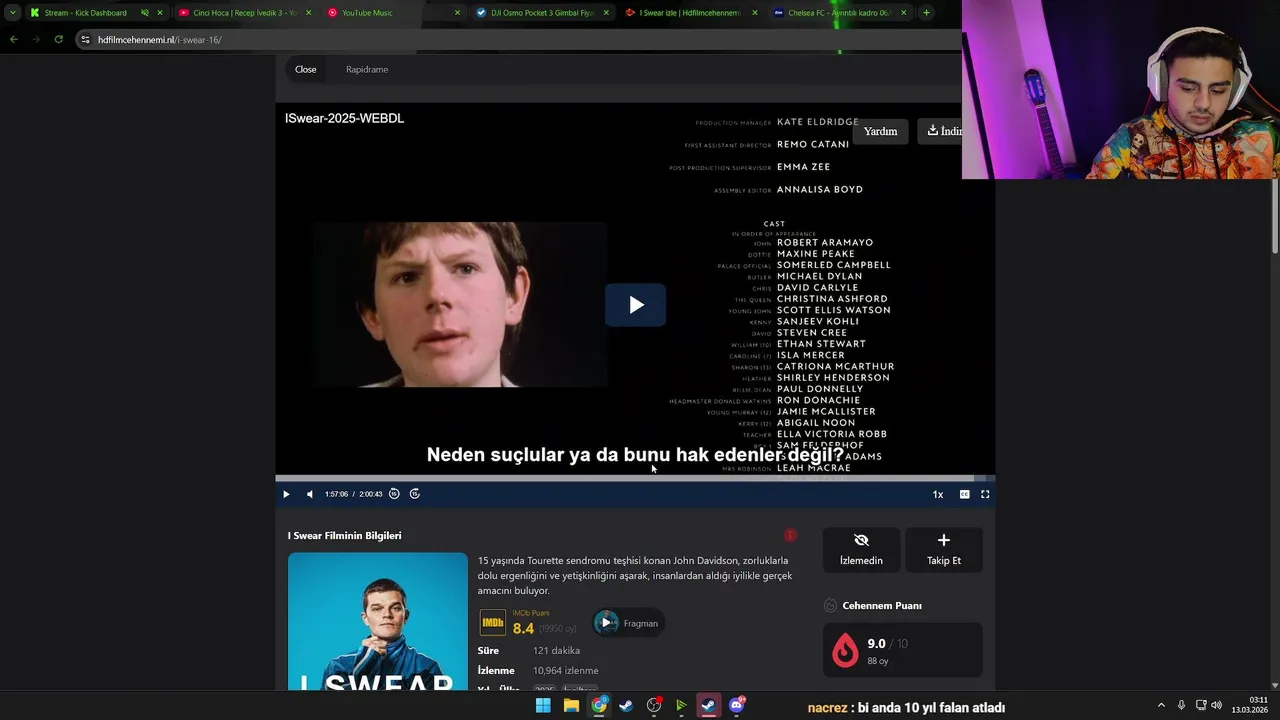
Task: Click the 9.0 Cehennem score
Action: (876, 644)
